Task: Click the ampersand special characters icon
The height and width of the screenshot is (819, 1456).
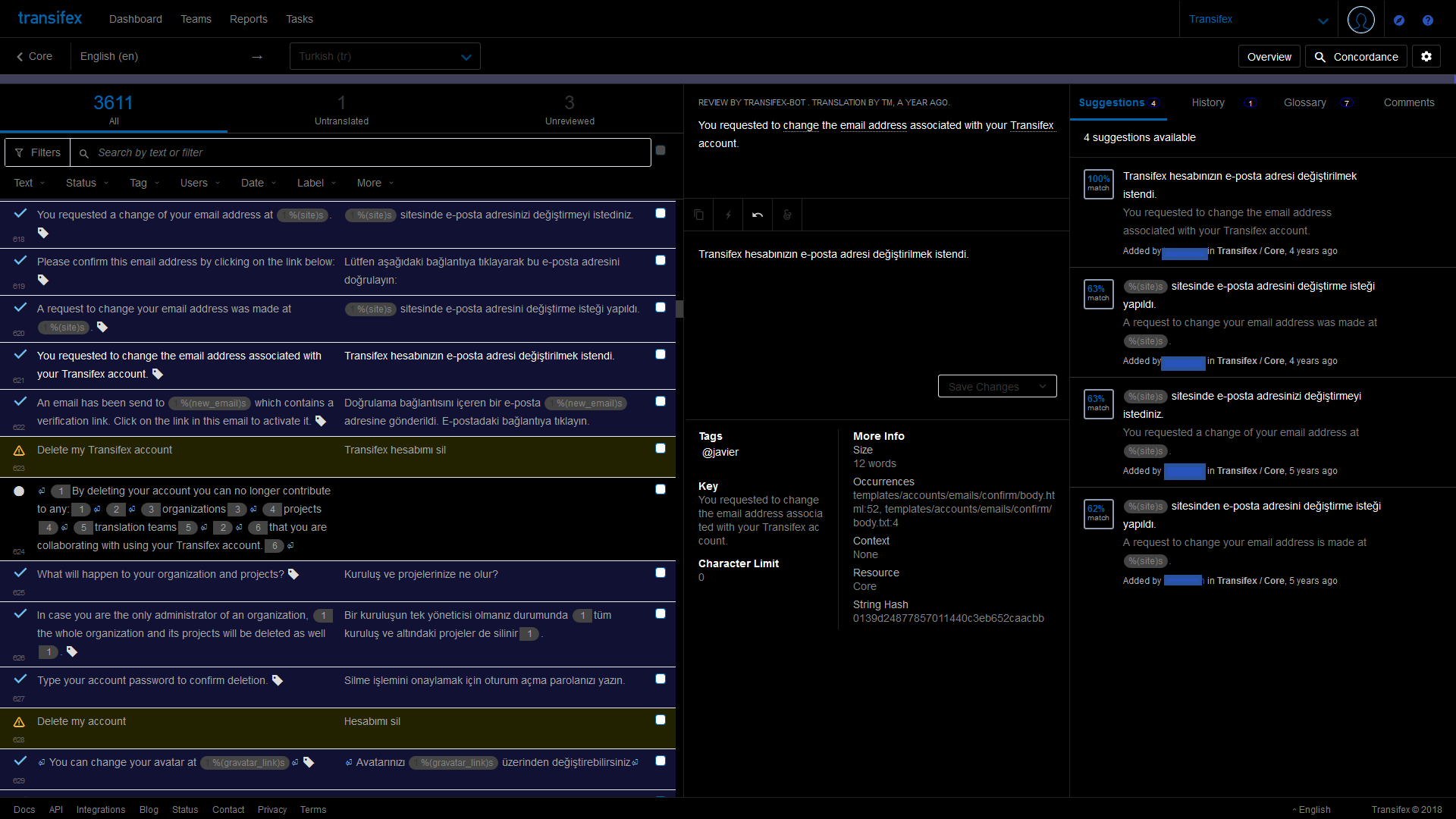Action: tap(787, 215)
